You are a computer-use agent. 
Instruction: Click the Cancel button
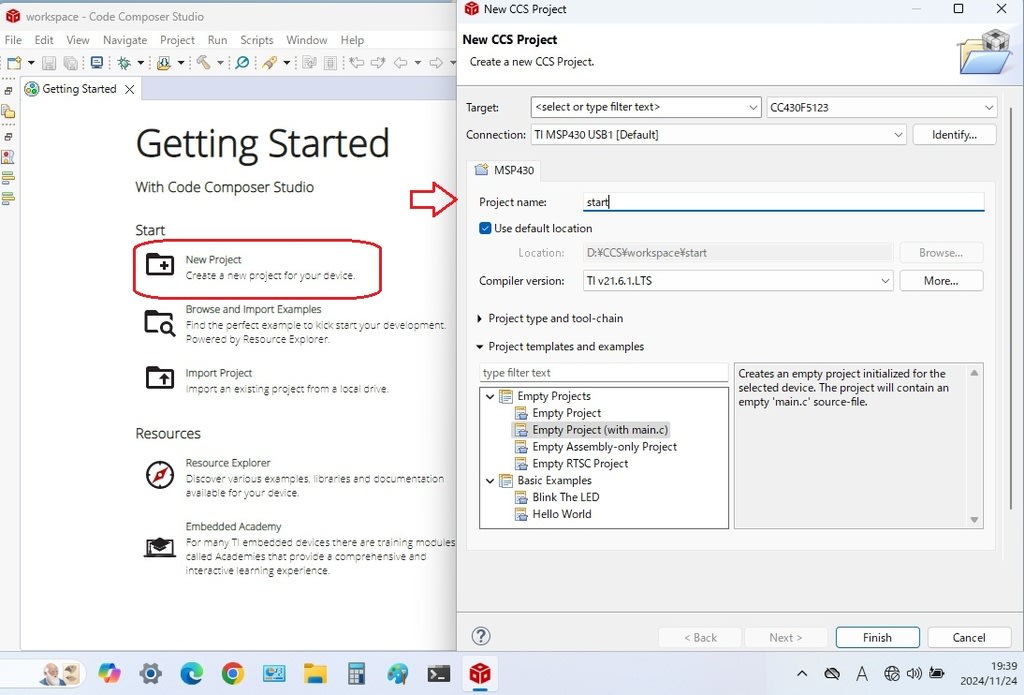pyautogui.click(x=968, y=638)
